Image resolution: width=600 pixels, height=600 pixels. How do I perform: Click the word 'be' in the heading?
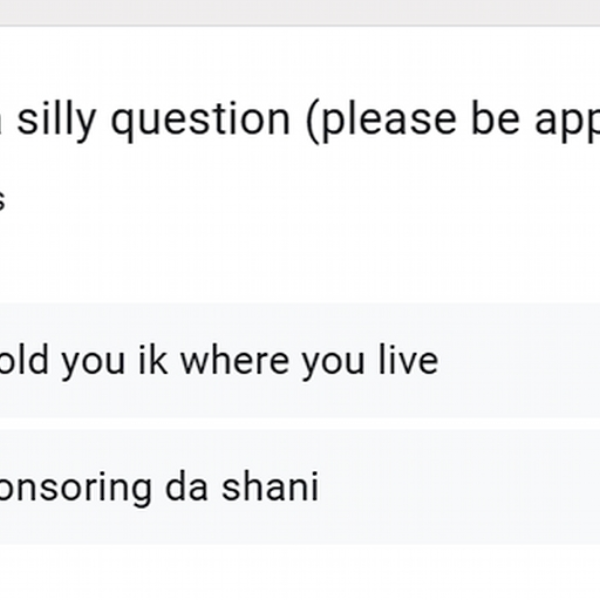point(496,119)
